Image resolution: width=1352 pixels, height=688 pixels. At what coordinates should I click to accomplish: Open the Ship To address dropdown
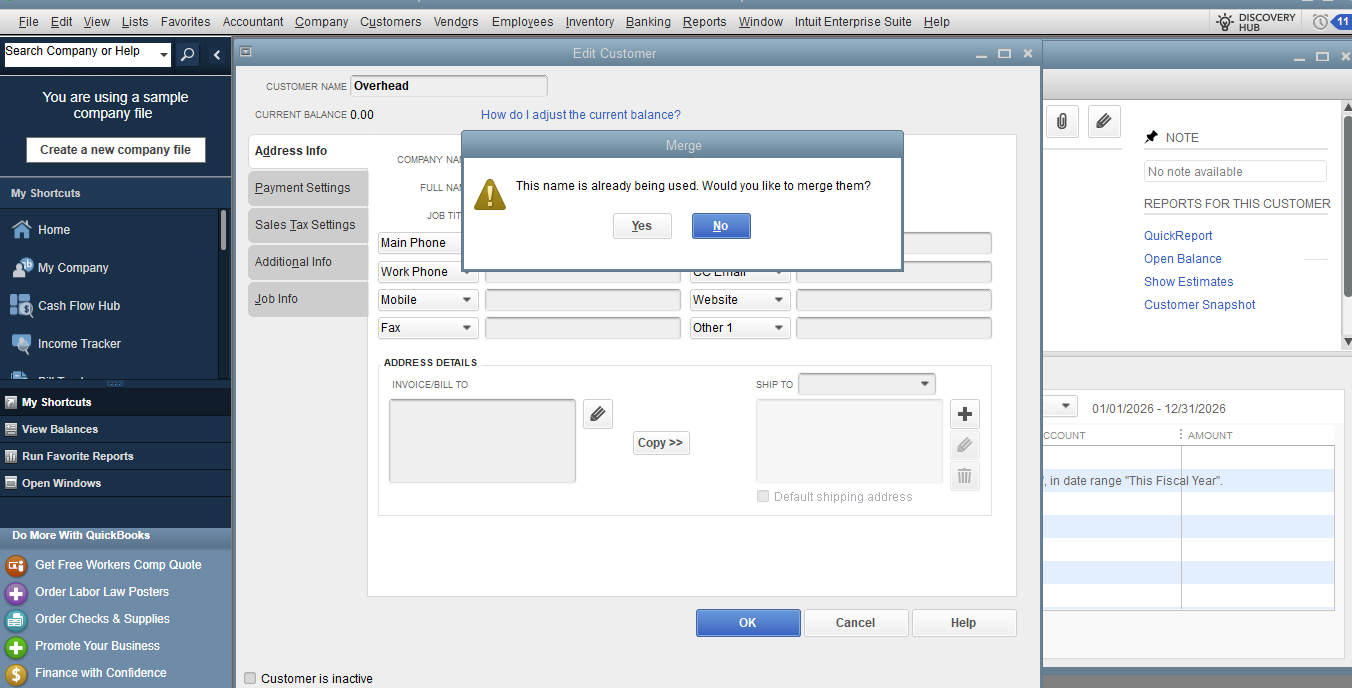coord(924,384)
